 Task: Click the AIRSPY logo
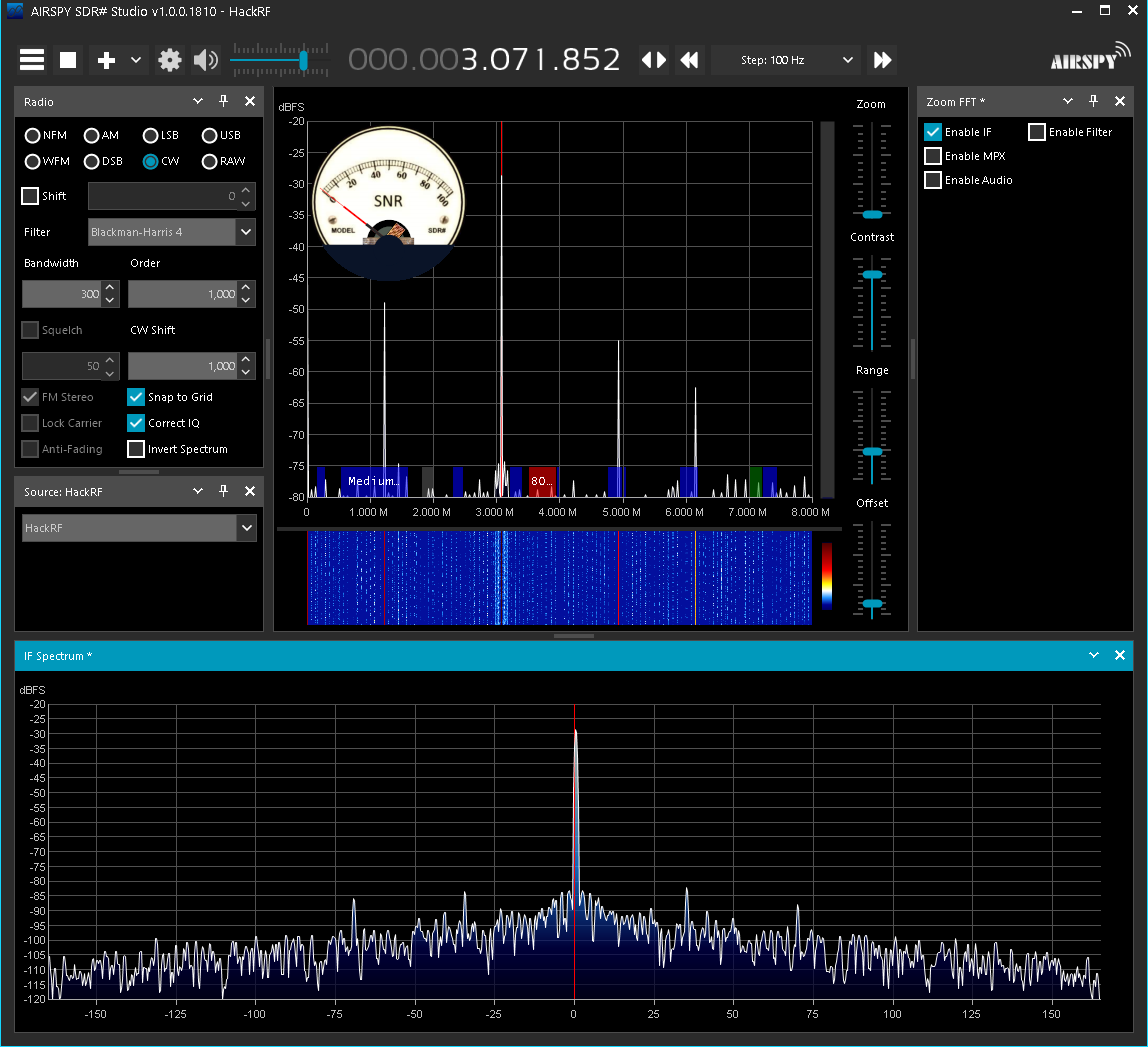point(1090,57)
